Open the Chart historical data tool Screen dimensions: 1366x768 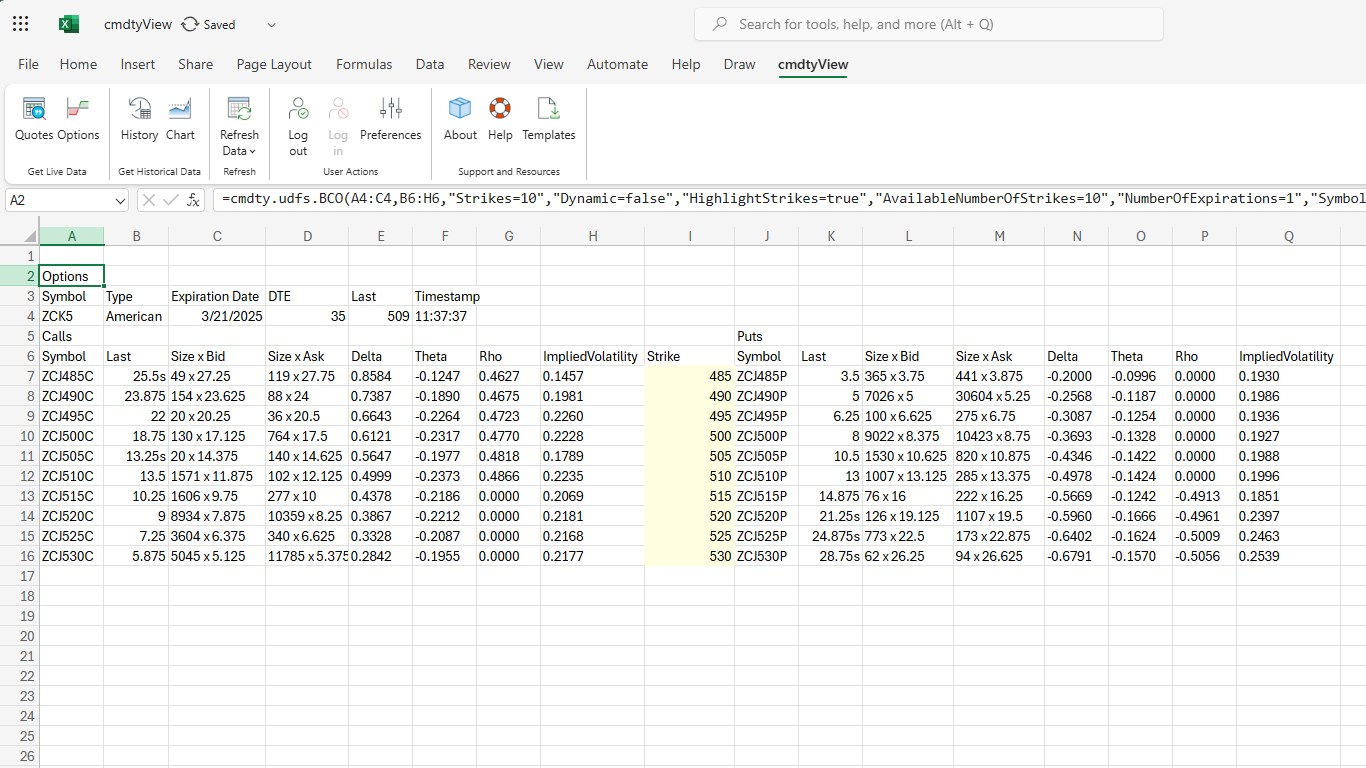(180, 119)
